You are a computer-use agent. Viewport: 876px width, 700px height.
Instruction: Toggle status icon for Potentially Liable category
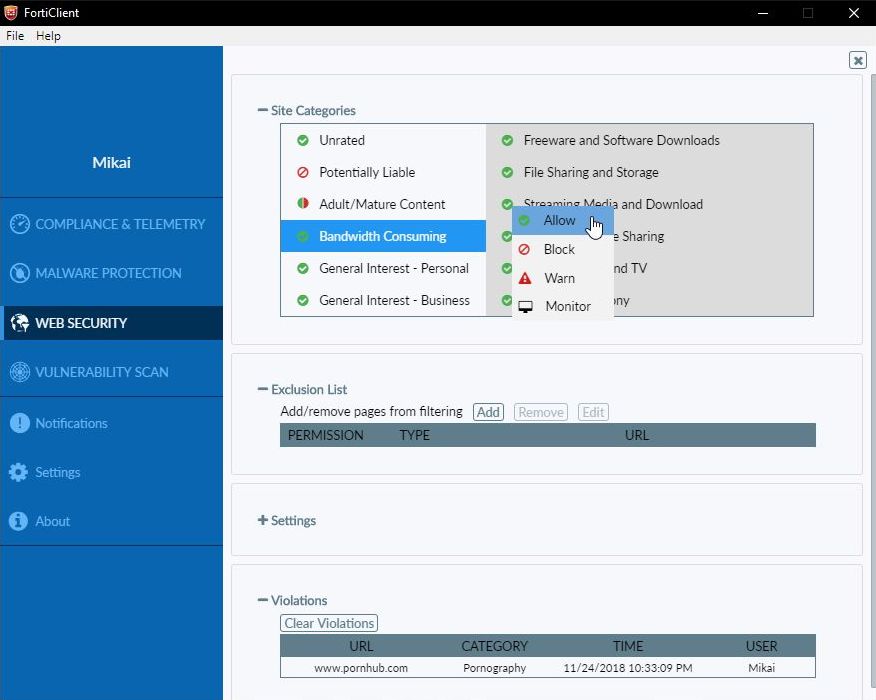tap(303, 172)
